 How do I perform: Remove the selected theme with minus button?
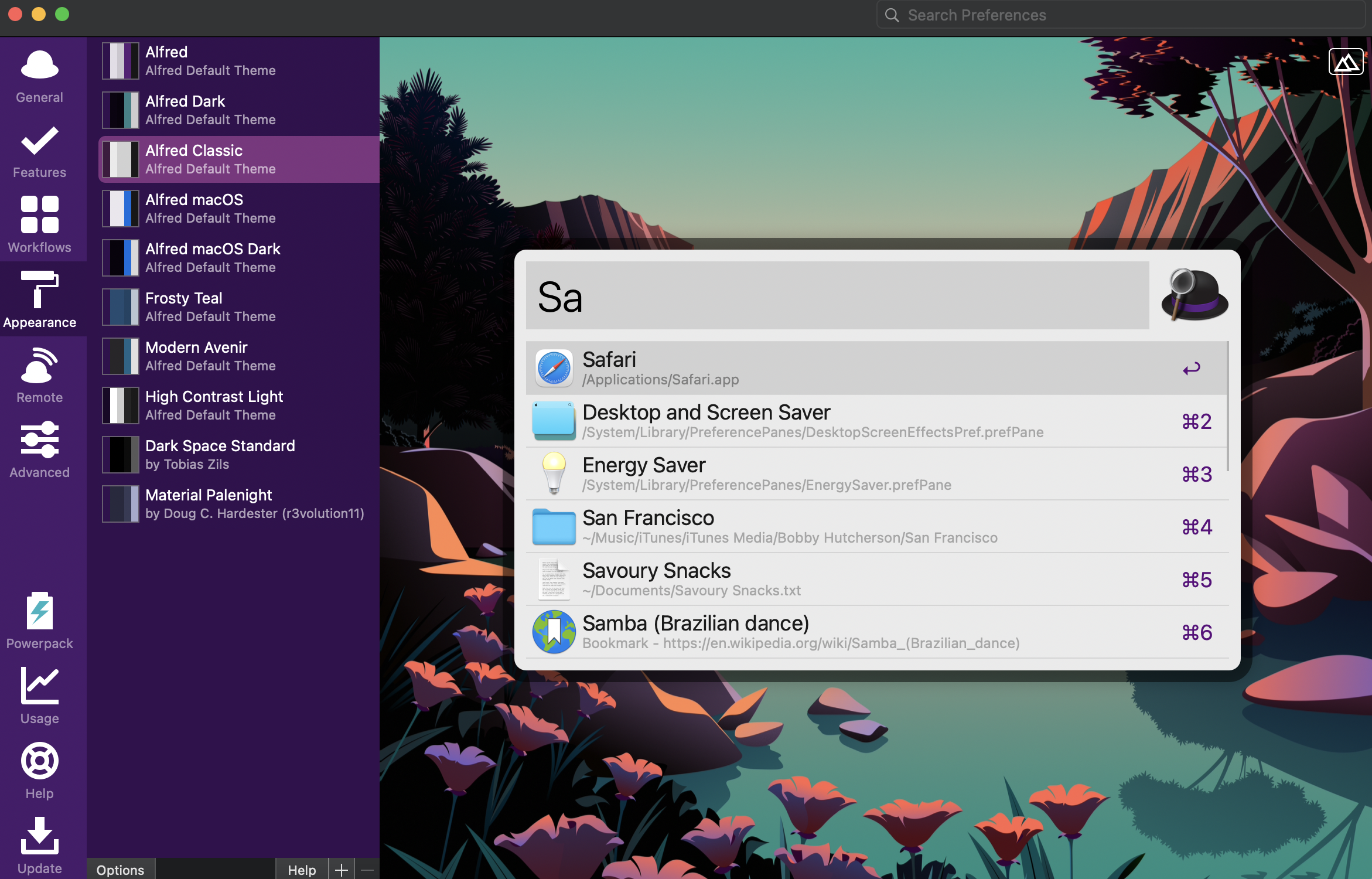(x=367, y=870)
